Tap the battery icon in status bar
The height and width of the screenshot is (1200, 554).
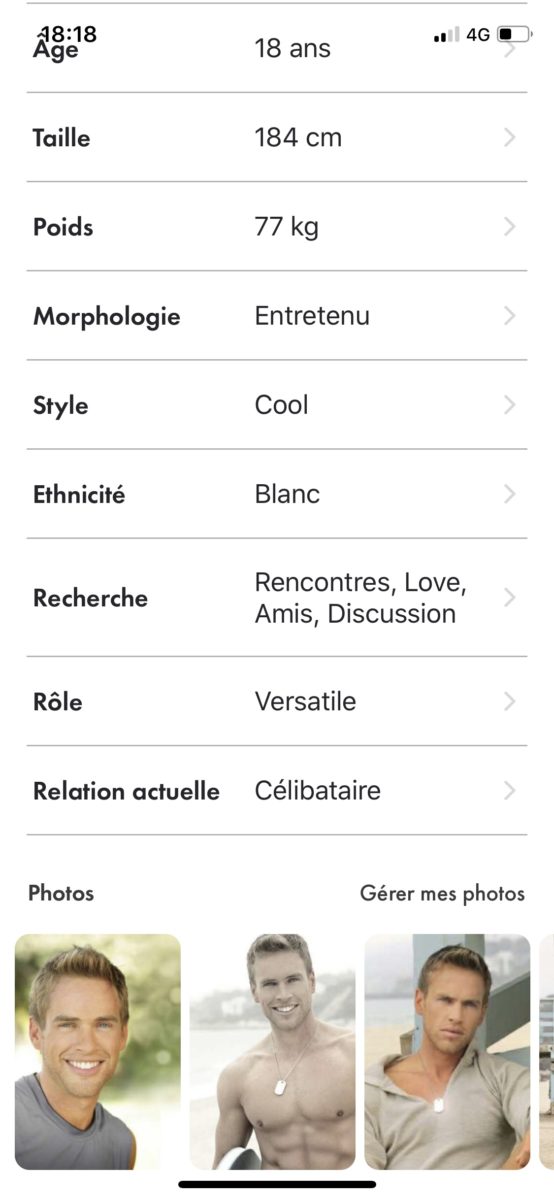click(x=513, y=35)
